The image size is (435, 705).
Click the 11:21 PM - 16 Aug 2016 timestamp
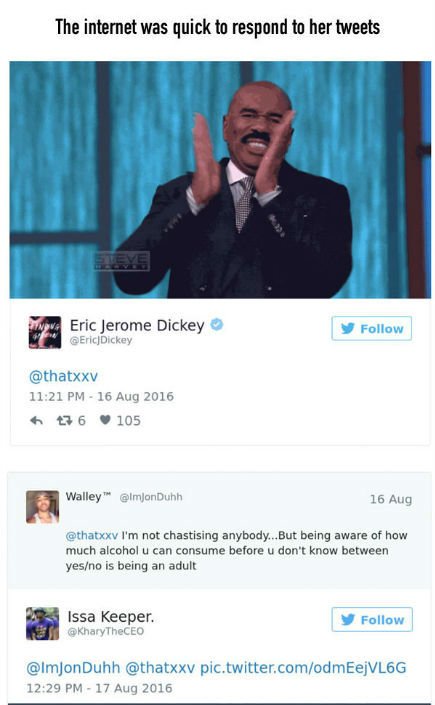[101, 397]
